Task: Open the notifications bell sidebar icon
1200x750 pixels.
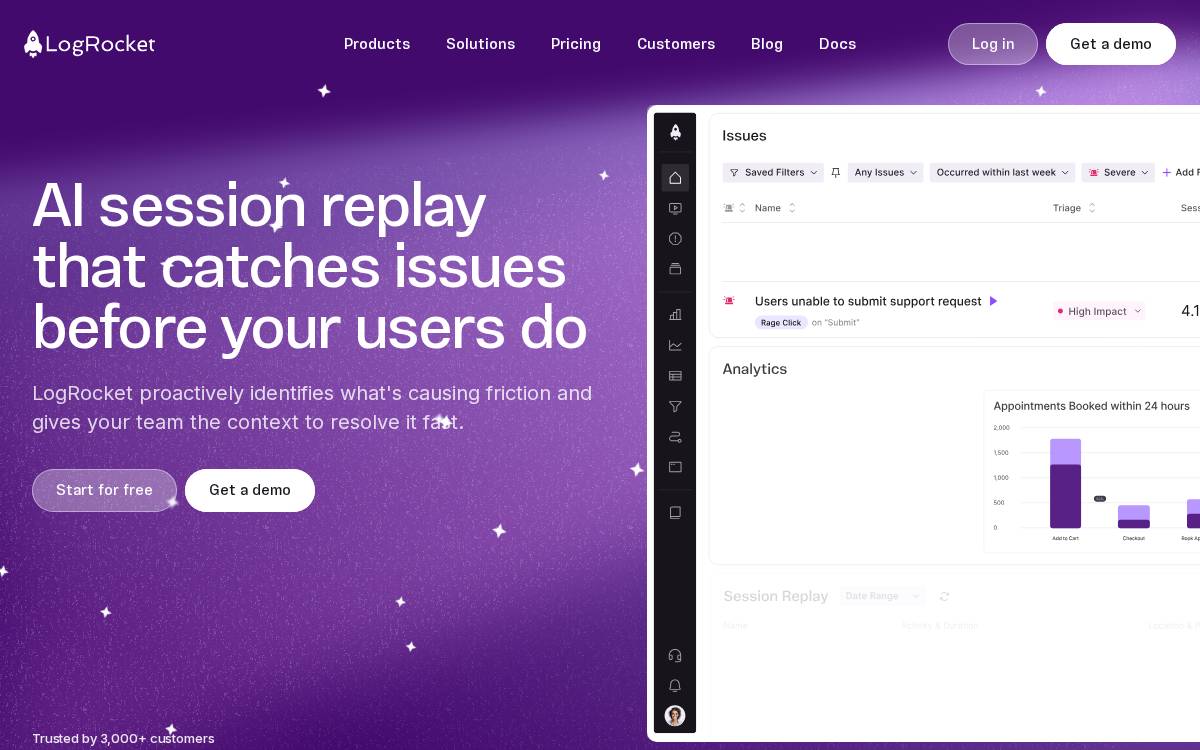Action: click(675, 686)
